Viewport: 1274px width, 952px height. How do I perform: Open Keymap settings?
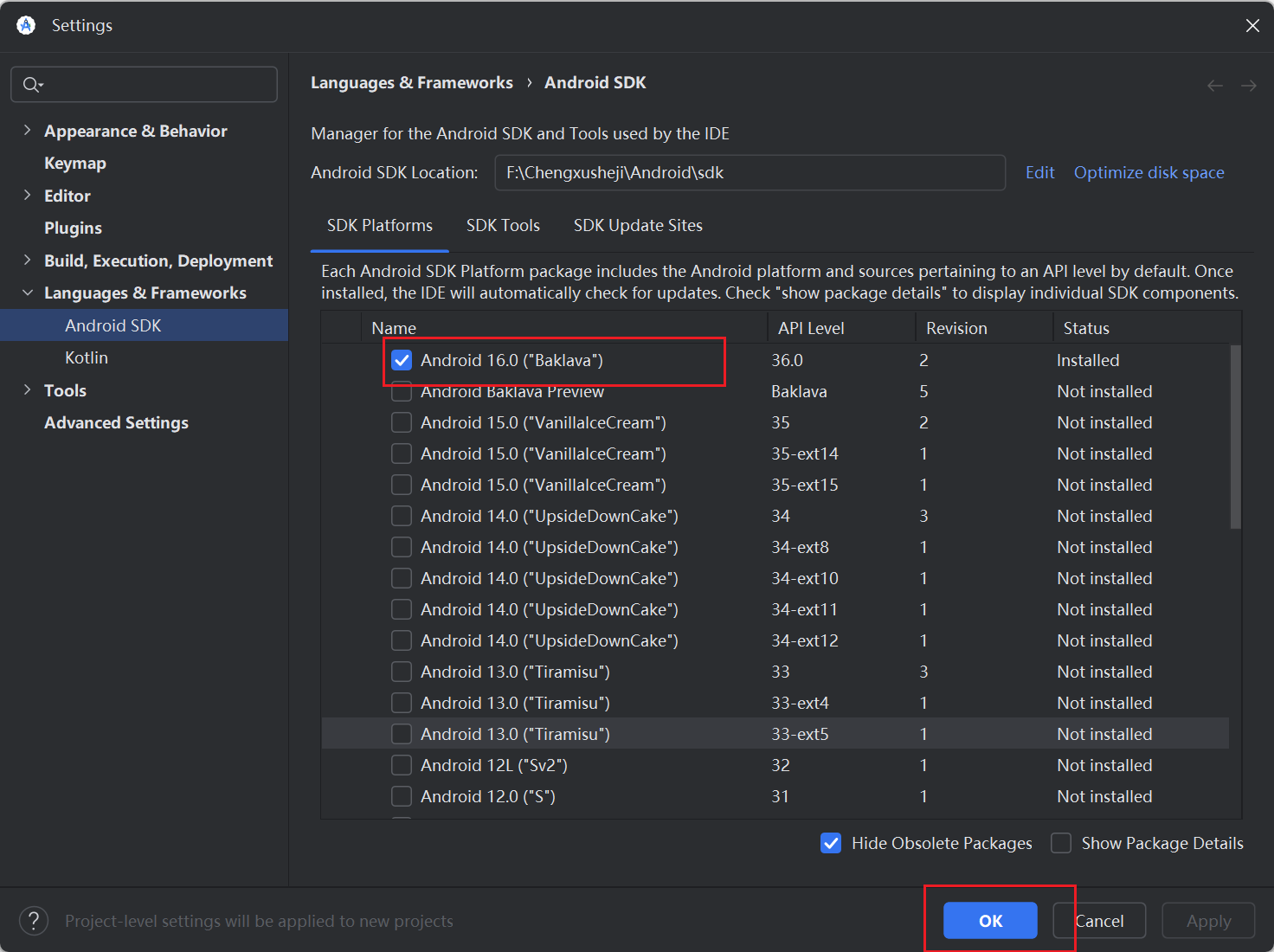75,163
